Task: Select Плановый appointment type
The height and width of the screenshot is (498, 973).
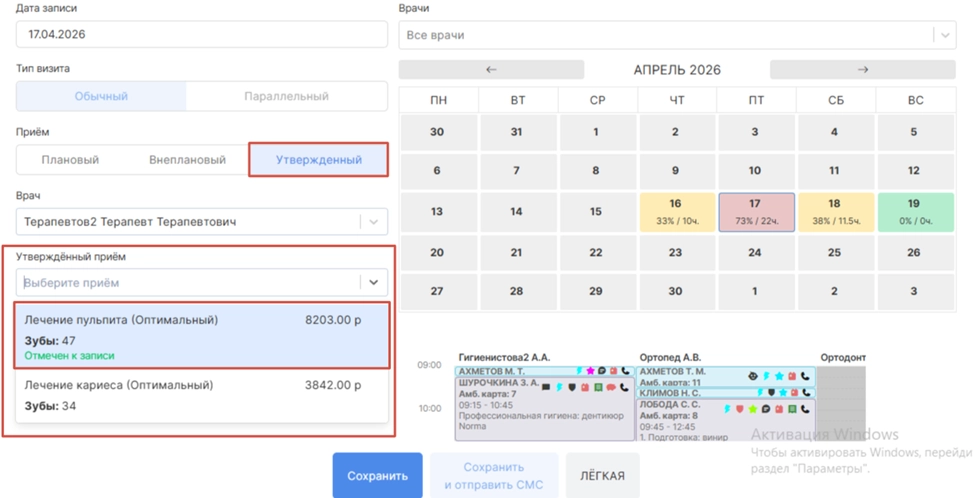Action: (x=70, y=160)
